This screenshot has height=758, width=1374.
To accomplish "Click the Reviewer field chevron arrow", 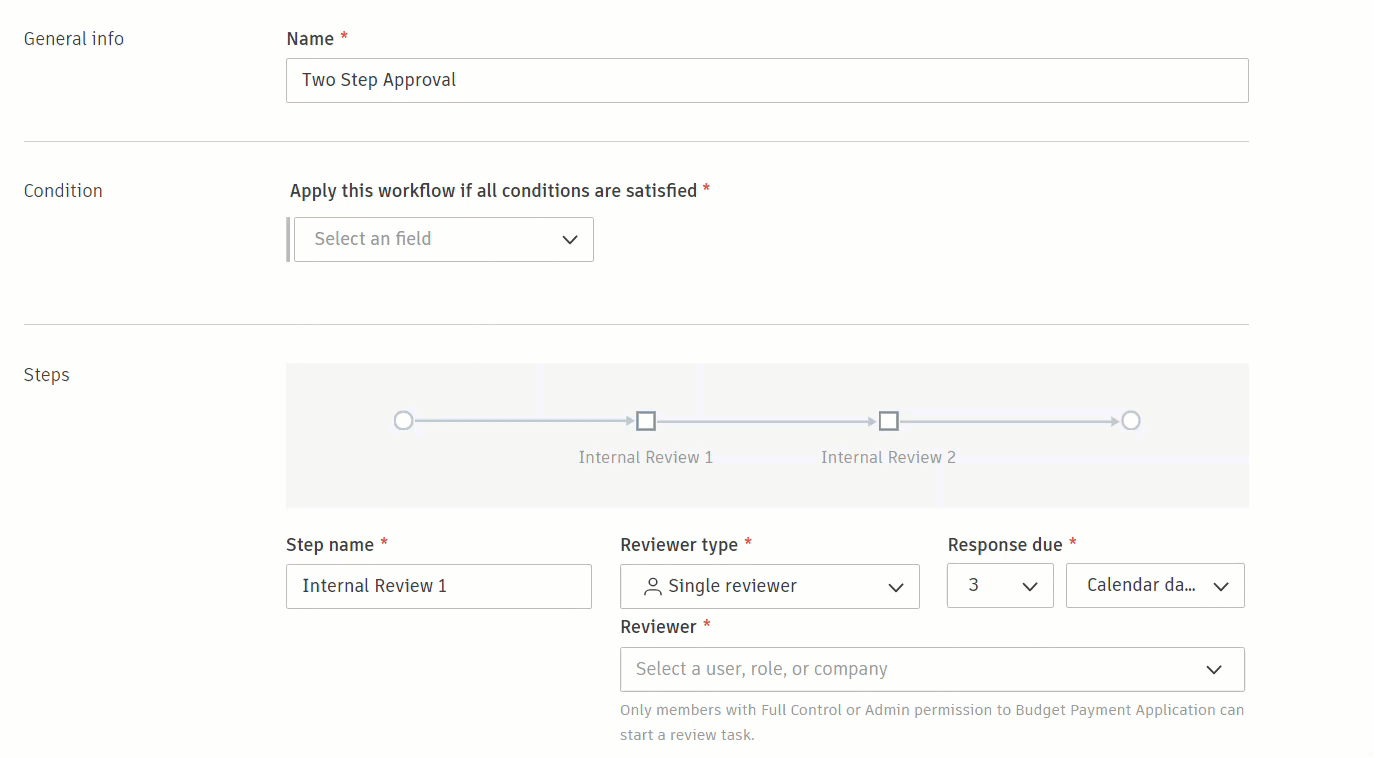I will 1214,670.
